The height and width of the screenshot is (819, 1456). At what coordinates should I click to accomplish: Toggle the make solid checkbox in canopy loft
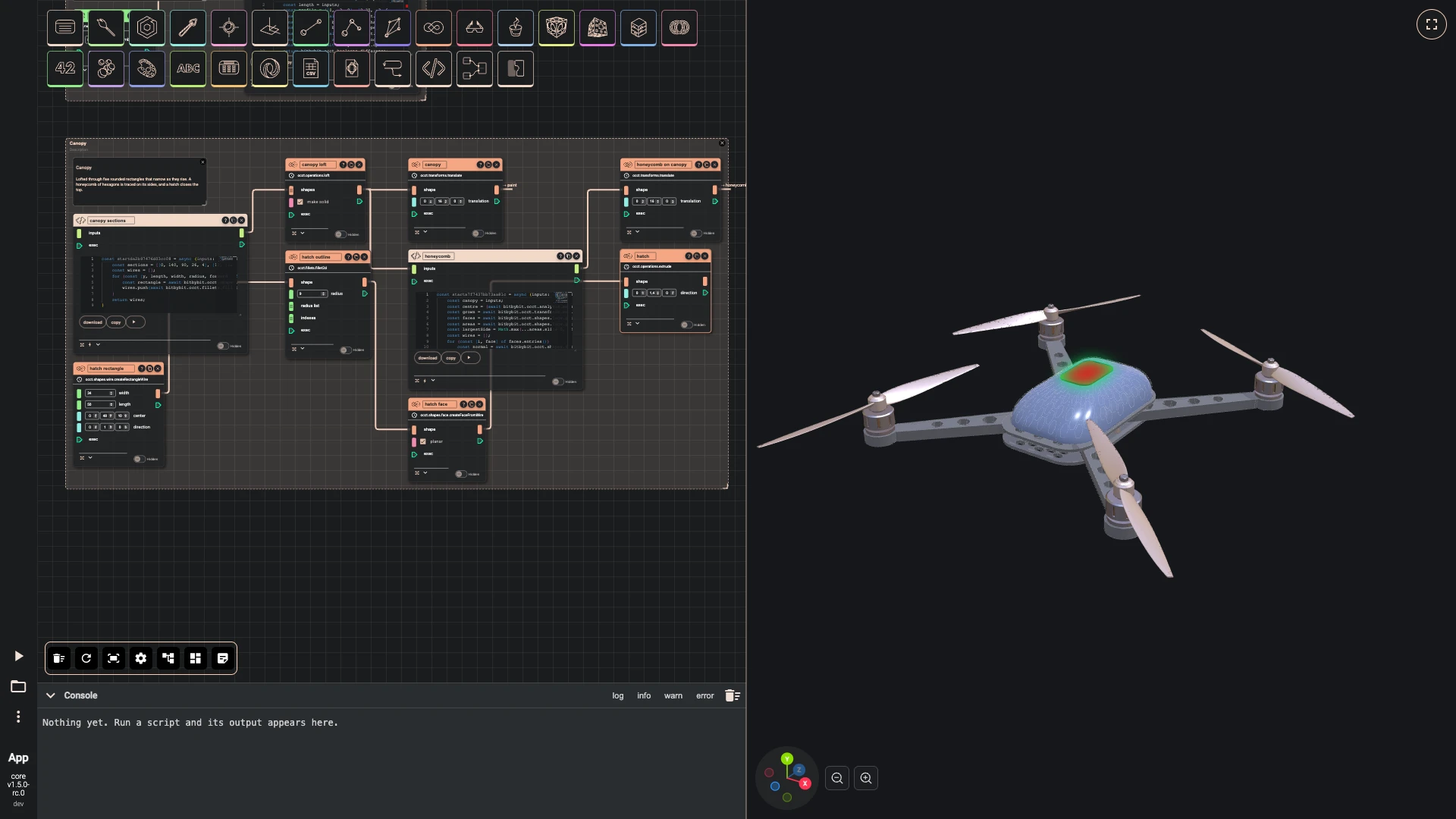pyautogui.click(x=300, y=202)
